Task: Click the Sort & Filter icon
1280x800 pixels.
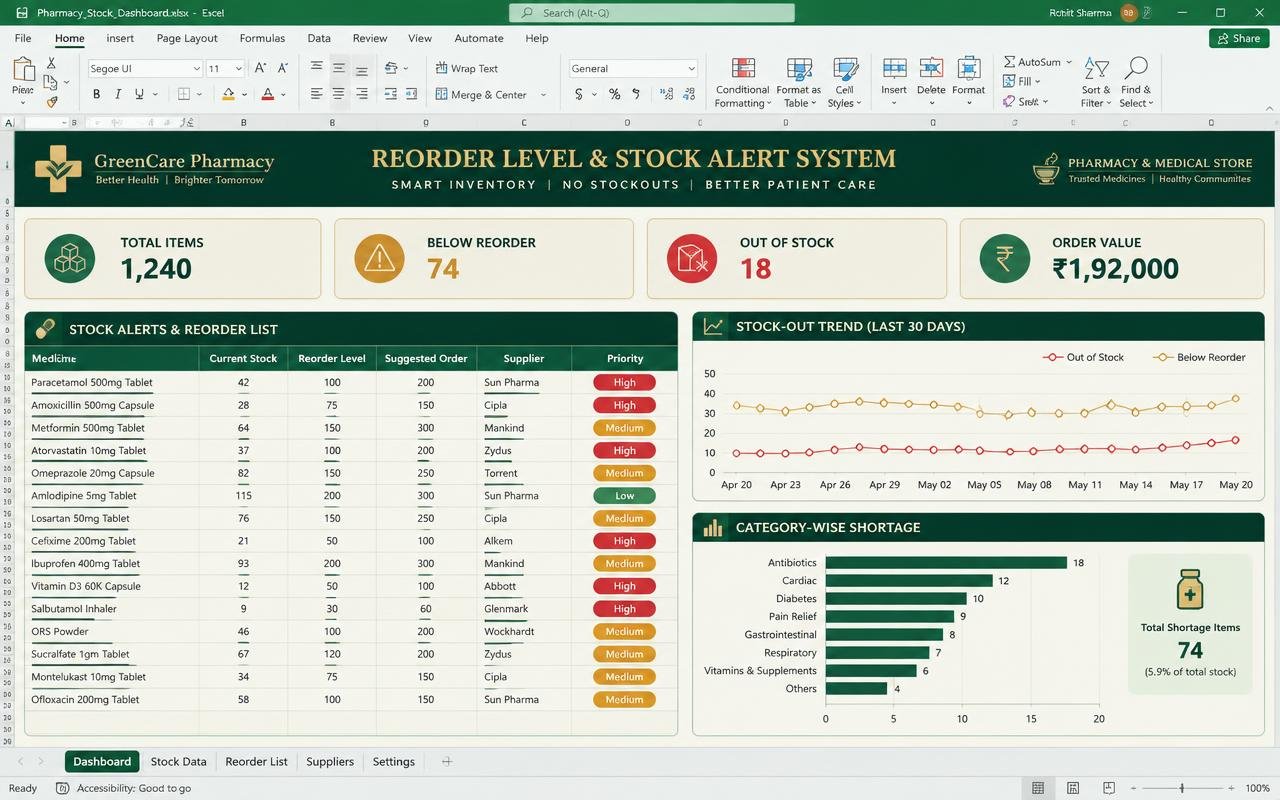Action: [x=1096, y=68]
